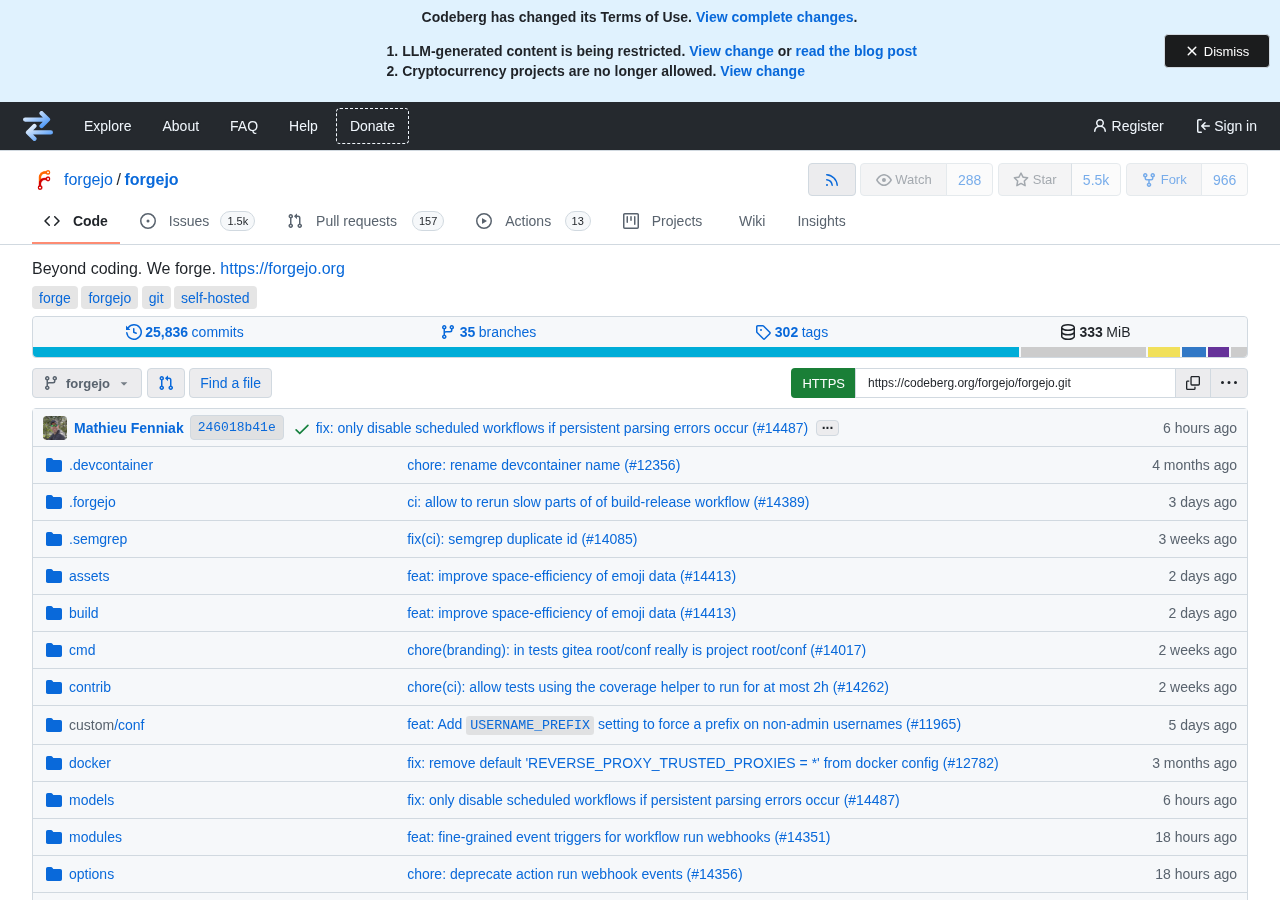The height and width of the screenshot is (900, 1280).
Task: Open the modules folder icon
Action: [x=54, y=837]
